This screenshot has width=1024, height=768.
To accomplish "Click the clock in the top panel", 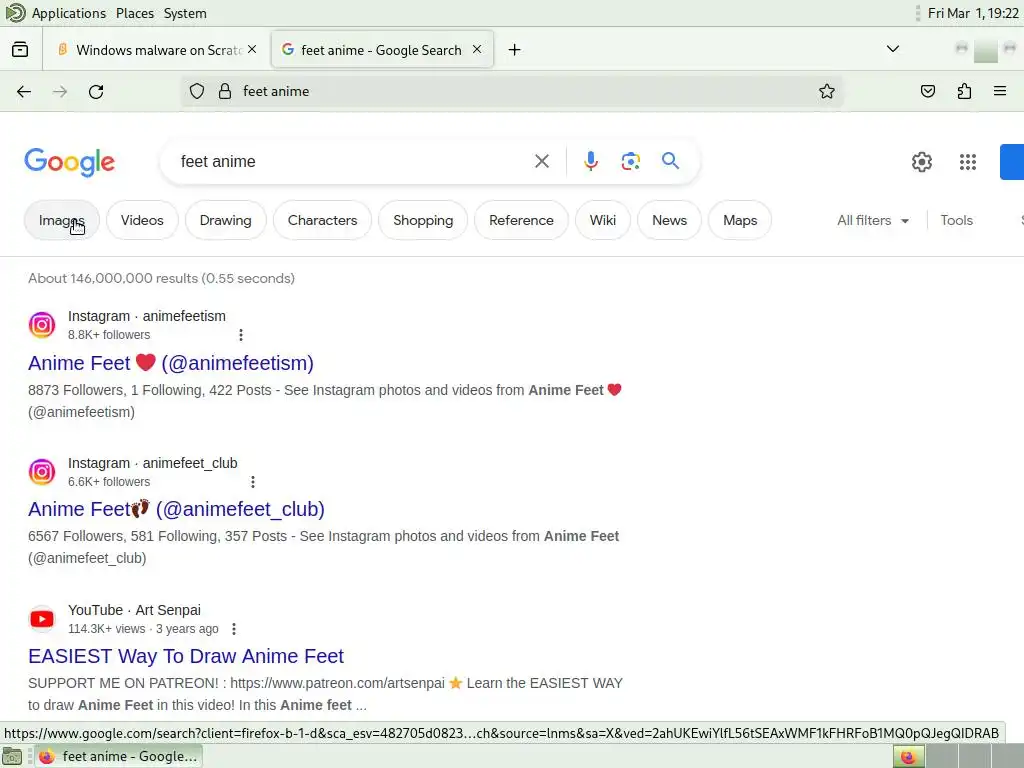I will coord(972,13).
